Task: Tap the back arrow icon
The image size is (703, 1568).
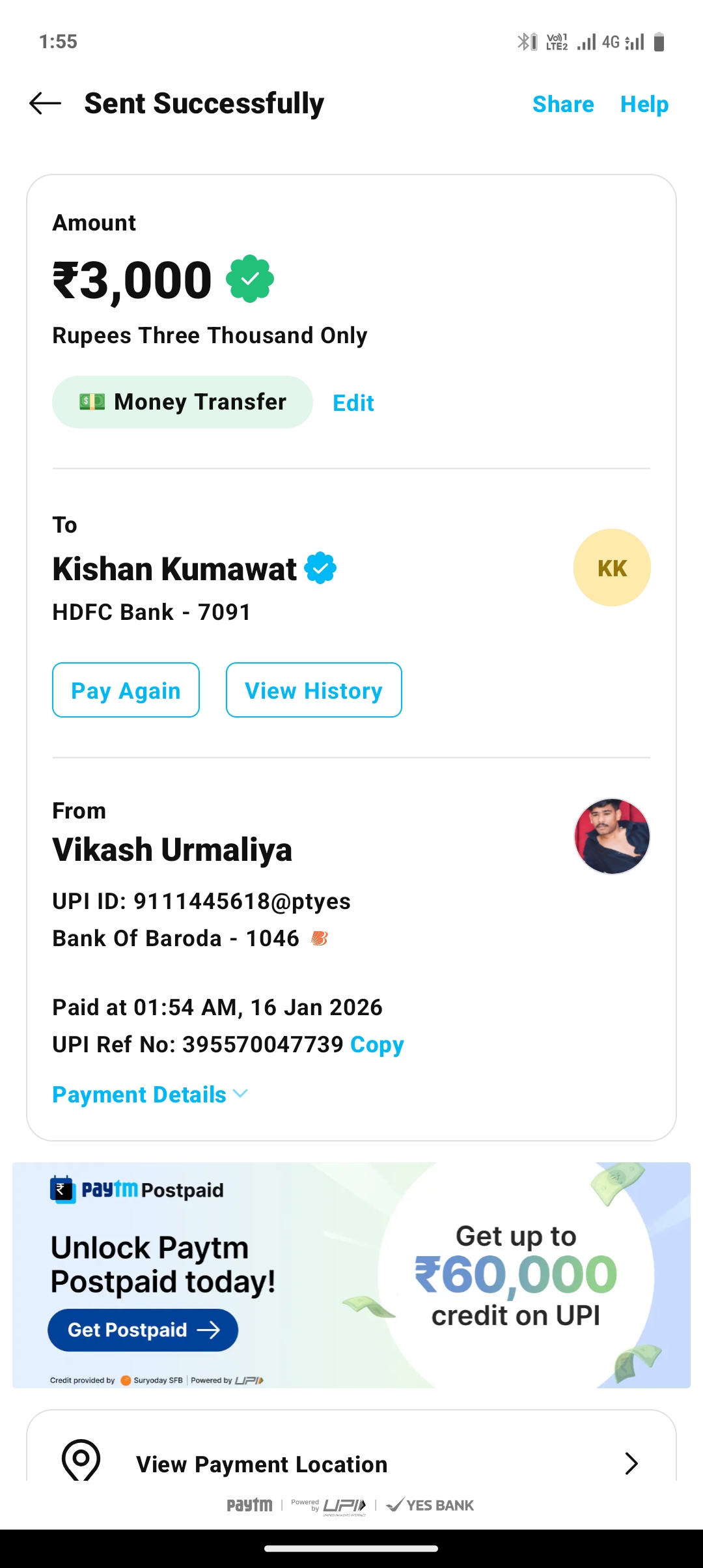Action: tap(46, 104)
